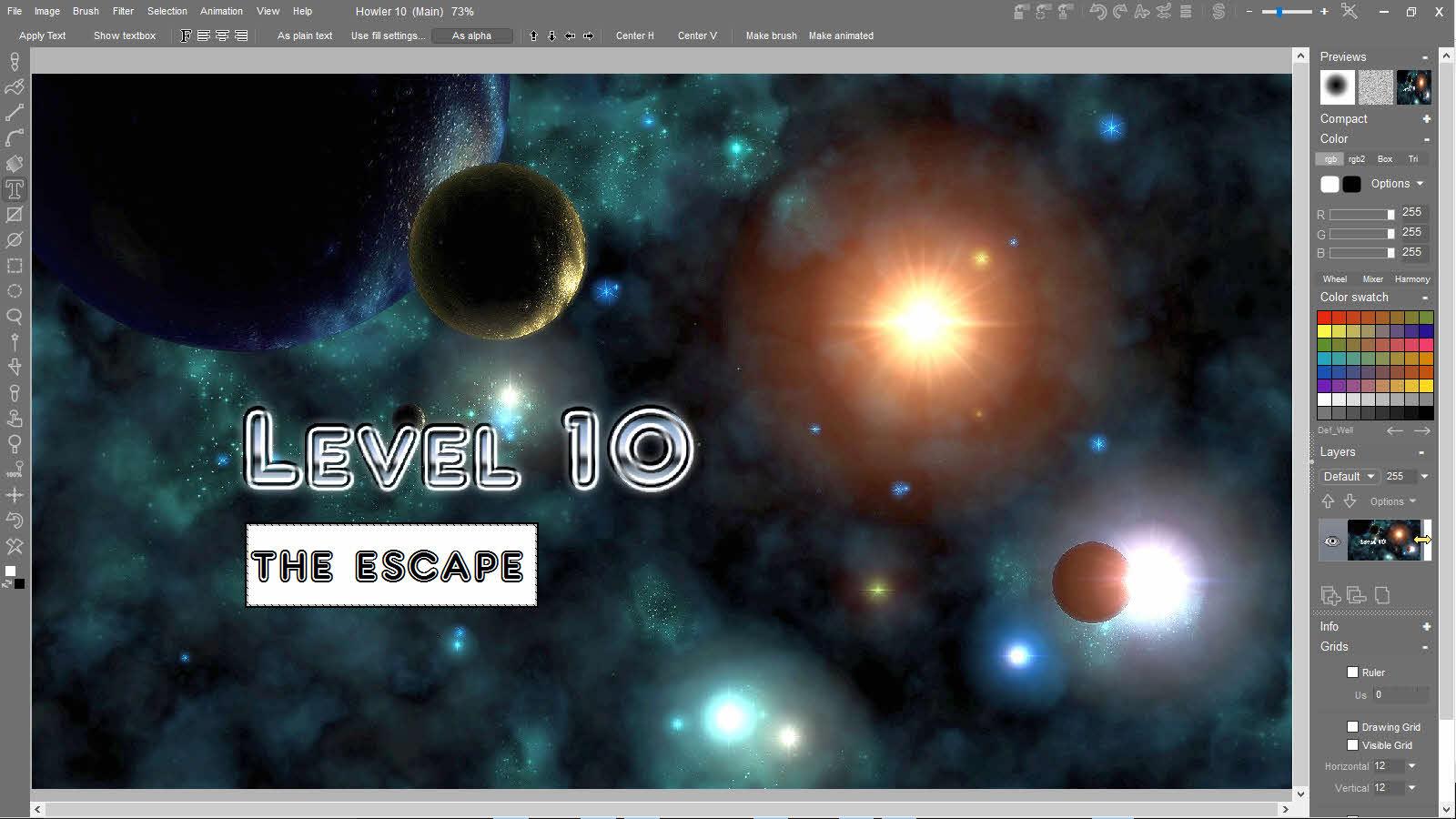
Task: Switch color mode to the Wheel view
Action: point(1334,279)
